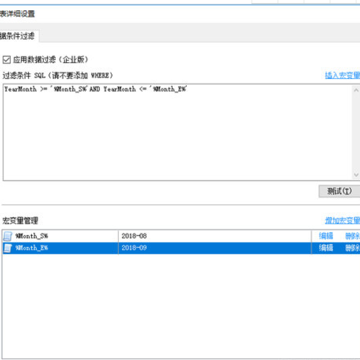Click 编辑 link for %Month_S% row
Image resolution: width=360 pixels, height=360 pixels.
click(x=326, y=236)
